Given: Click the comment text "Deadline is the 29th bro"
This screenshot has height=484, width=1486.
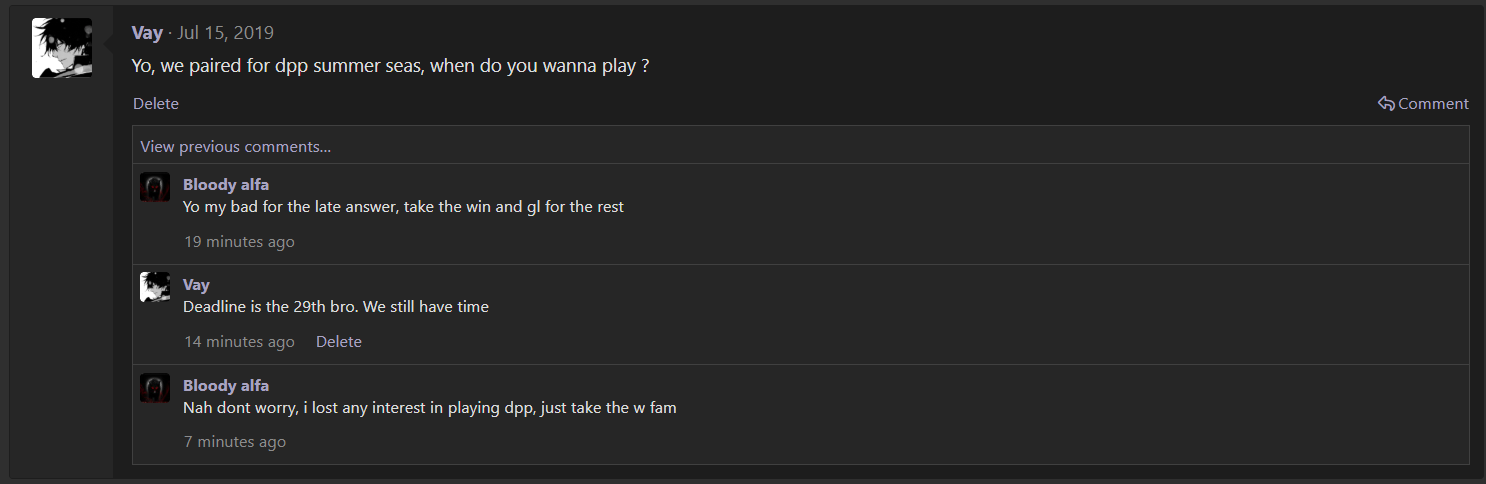Looking at the screenshot, I should pyautogui.click(x=336, y=307).
